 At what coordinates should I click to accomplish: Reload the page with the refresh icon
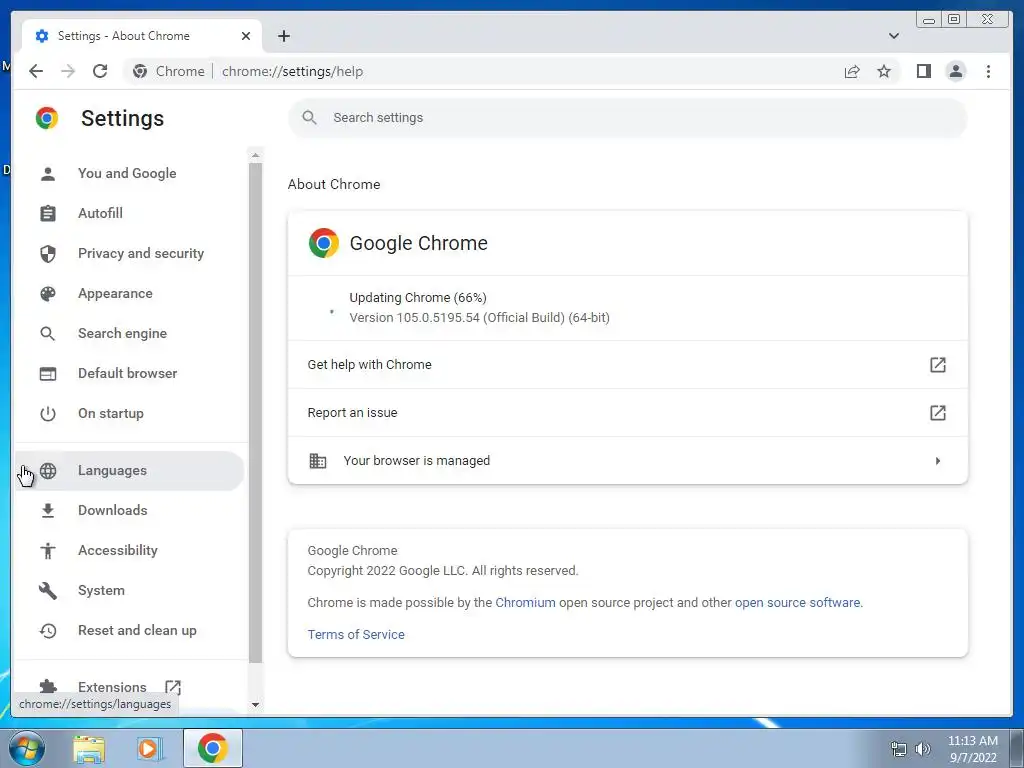pyautogui.click(x=100, y=71)
